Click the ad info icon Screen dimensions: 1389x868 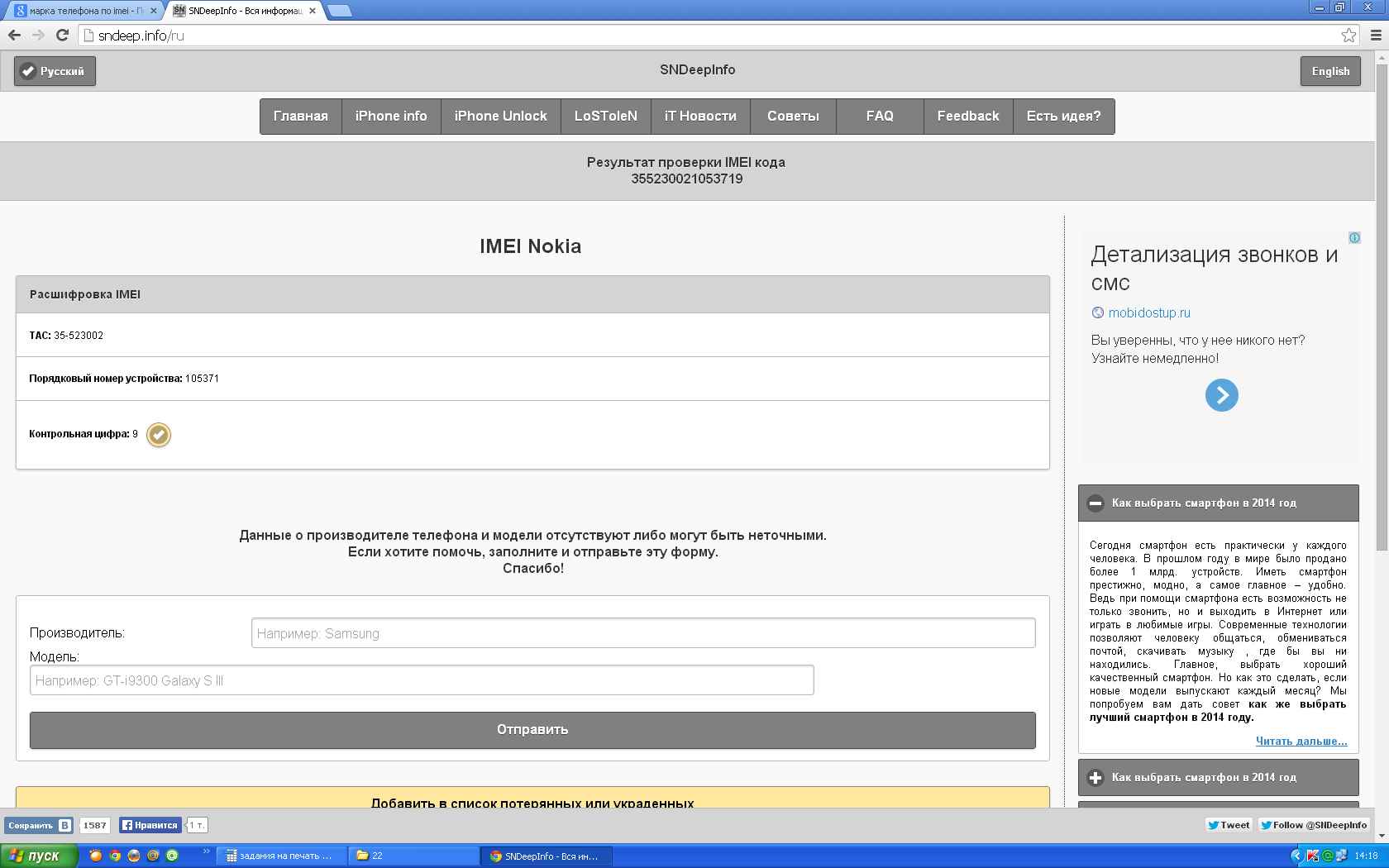coord(1354,238)
